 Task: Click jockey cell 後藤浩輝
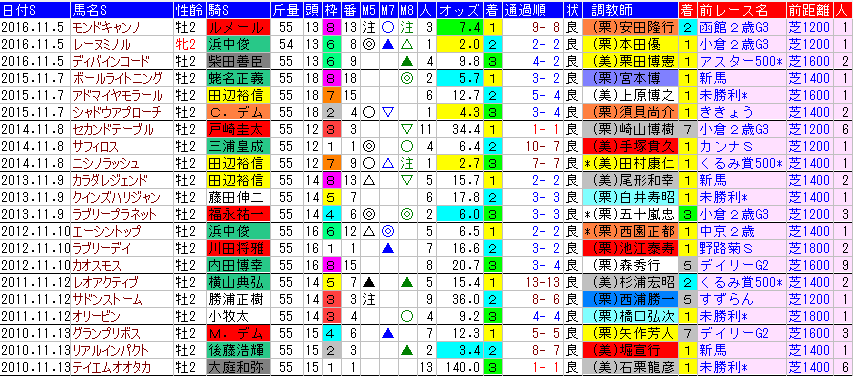point(238,351)
